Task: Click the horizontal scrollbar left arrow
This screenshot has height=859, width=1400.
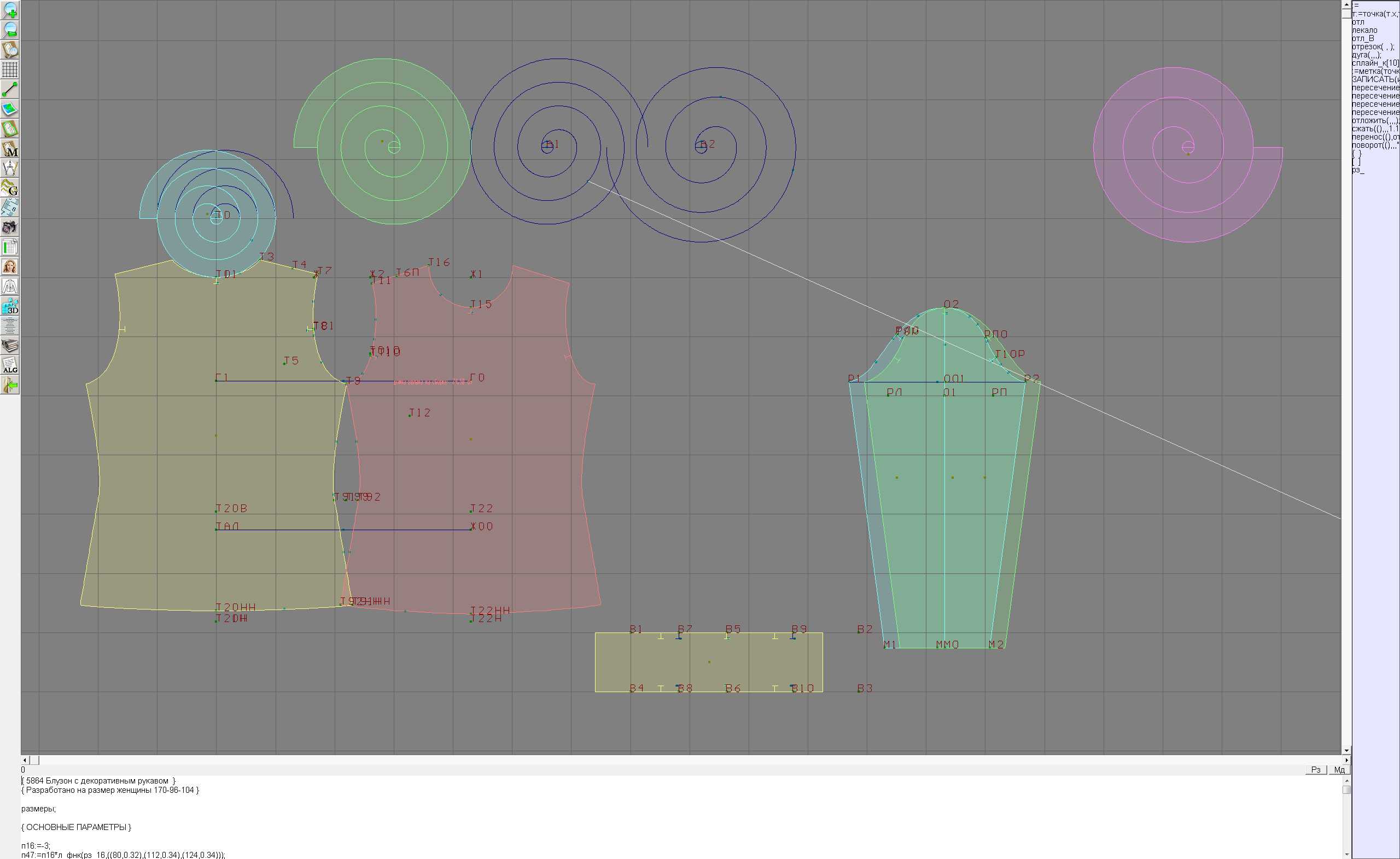Action: coord(25,760)
